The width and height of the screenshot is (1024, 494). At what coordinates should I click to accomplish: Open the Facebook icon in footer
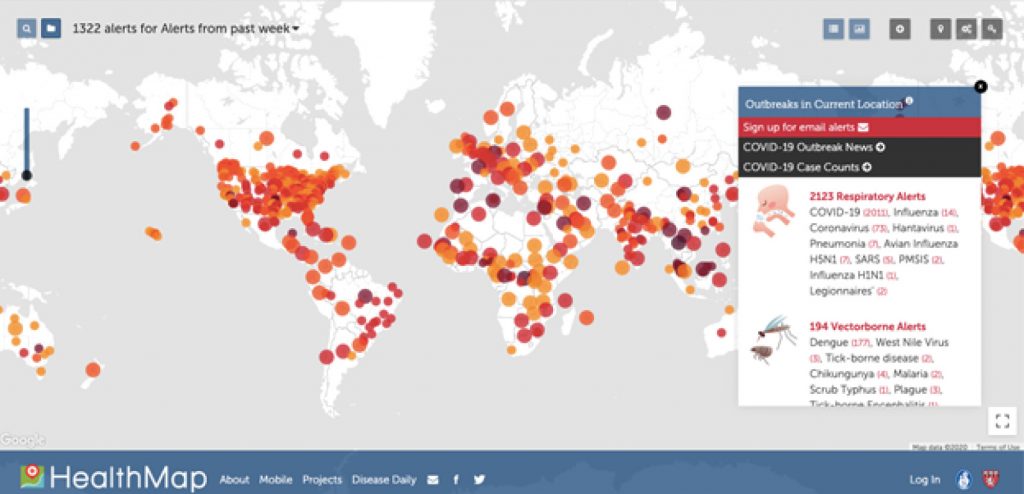click(457, 480)
